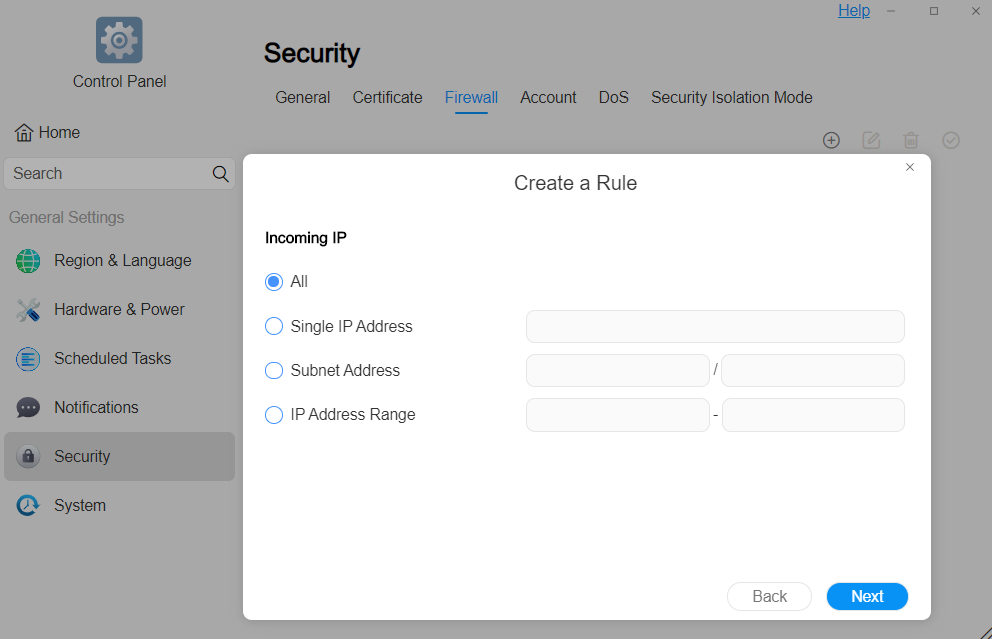Open Scheduled Tasks in sidebar
Viewport: 992px width, 639px height.
pyautogui.click(x=112, y=359)
